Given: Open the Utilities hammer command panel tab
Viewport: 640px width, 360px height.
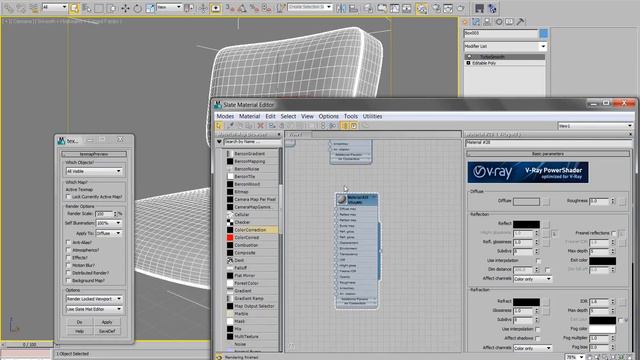Looking at the screenshot, I should coord(520,22).
